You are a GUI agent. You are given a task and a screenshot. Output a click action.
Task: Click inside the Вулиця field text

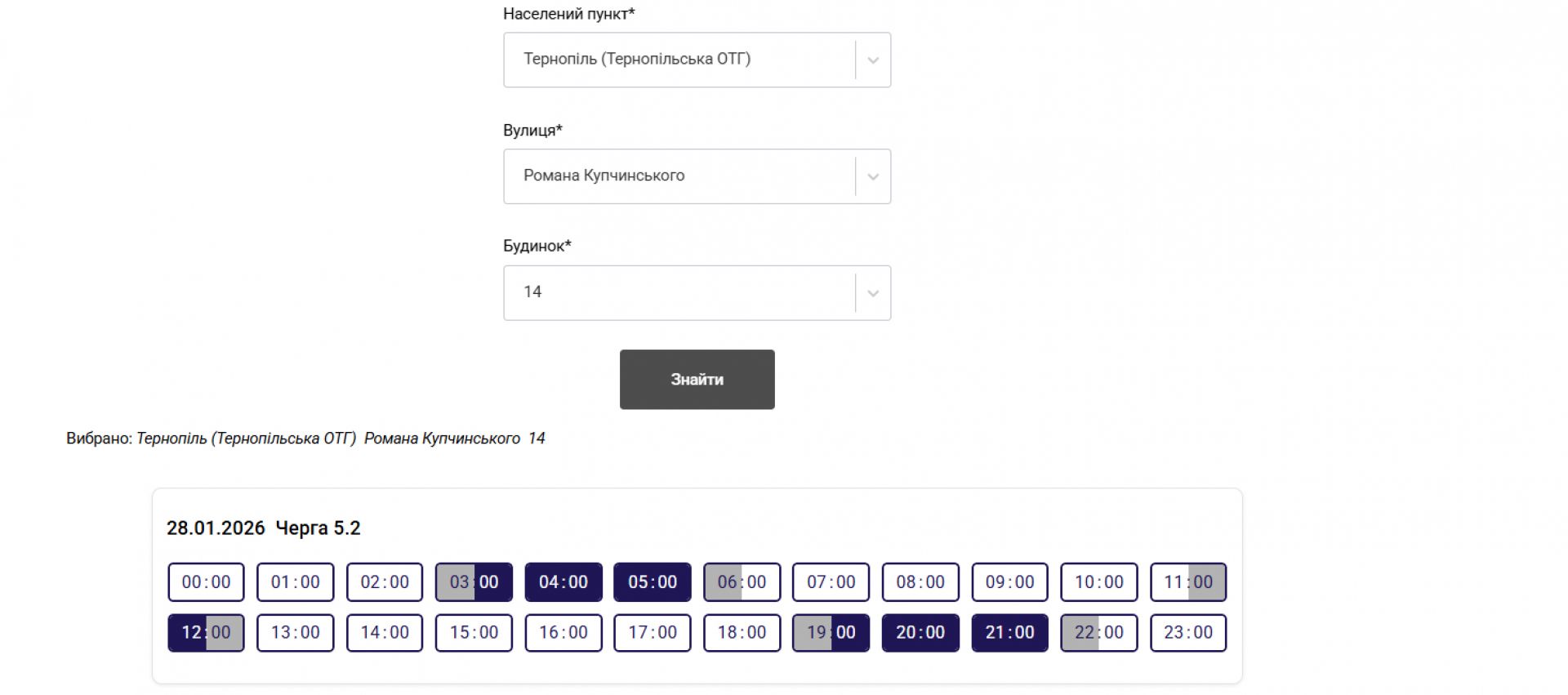pyautogui.click(x=604, y=176)
